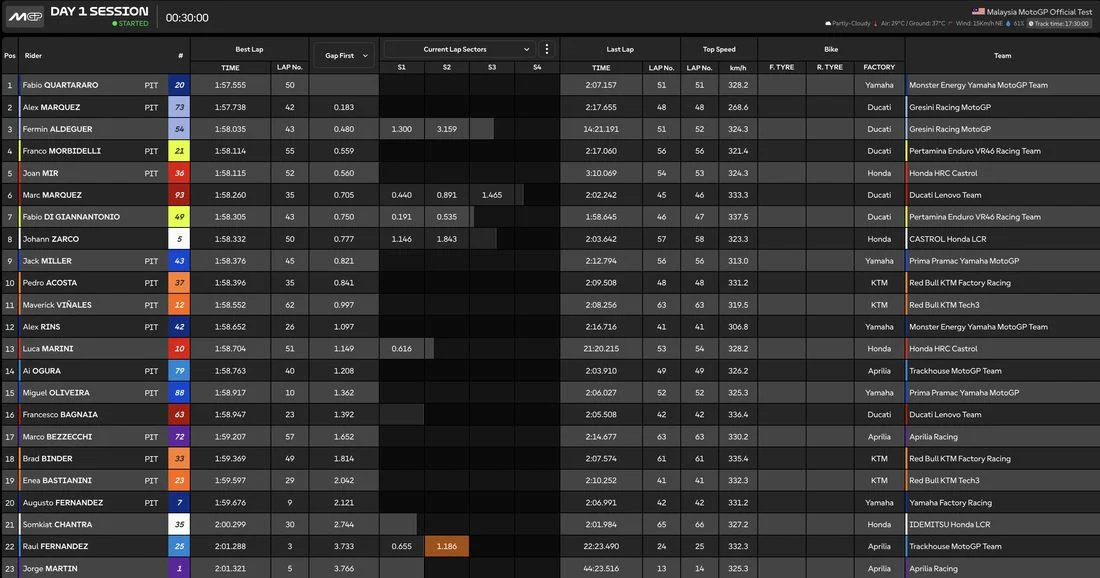
Task: Click last lap time 44:23.516
Action: point(601,569)
